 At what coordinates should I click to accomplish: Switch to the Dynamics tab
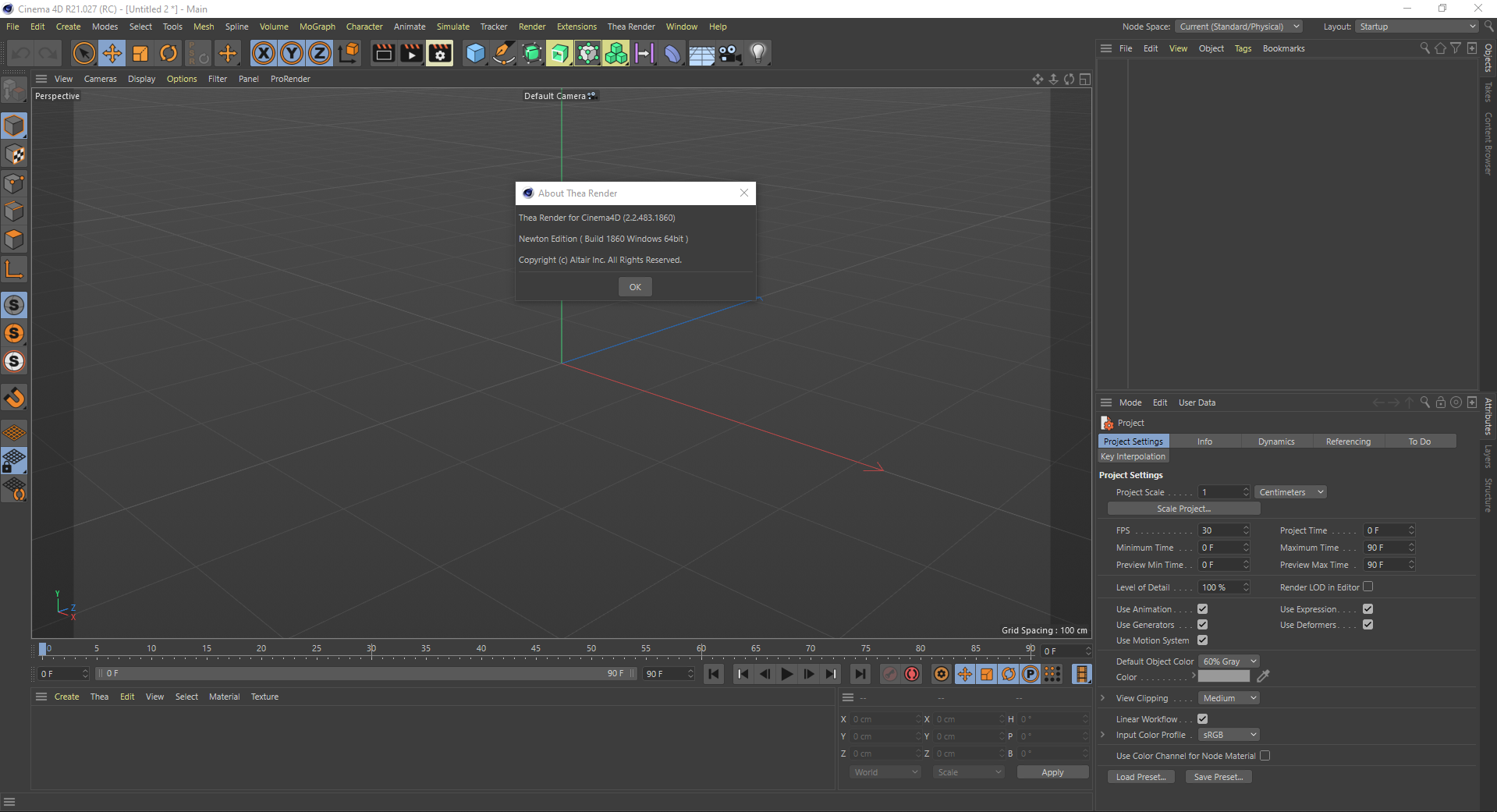[1275, 441]
